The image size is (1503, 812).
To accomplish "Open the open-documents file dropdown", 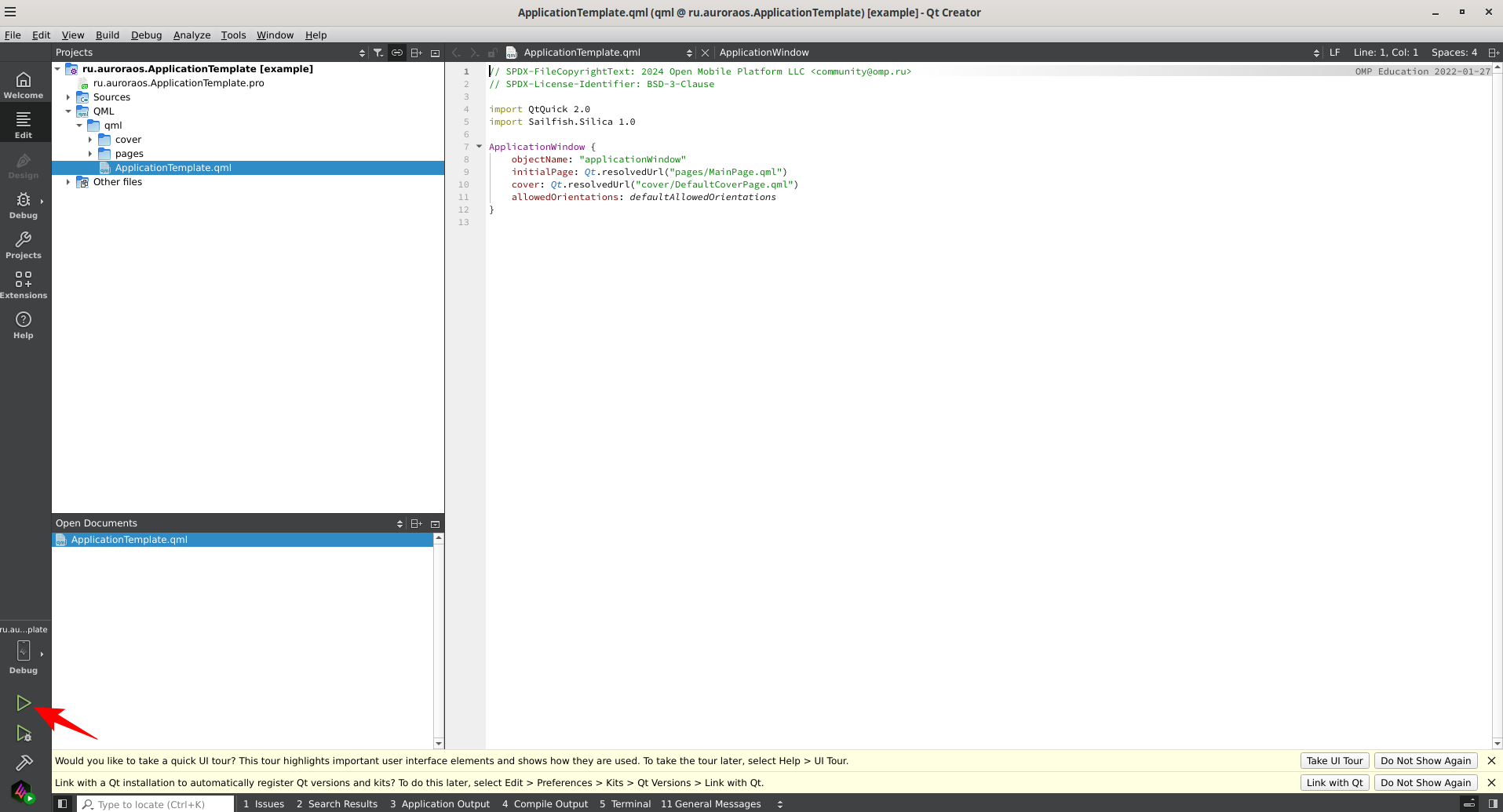I will point(600,53).
